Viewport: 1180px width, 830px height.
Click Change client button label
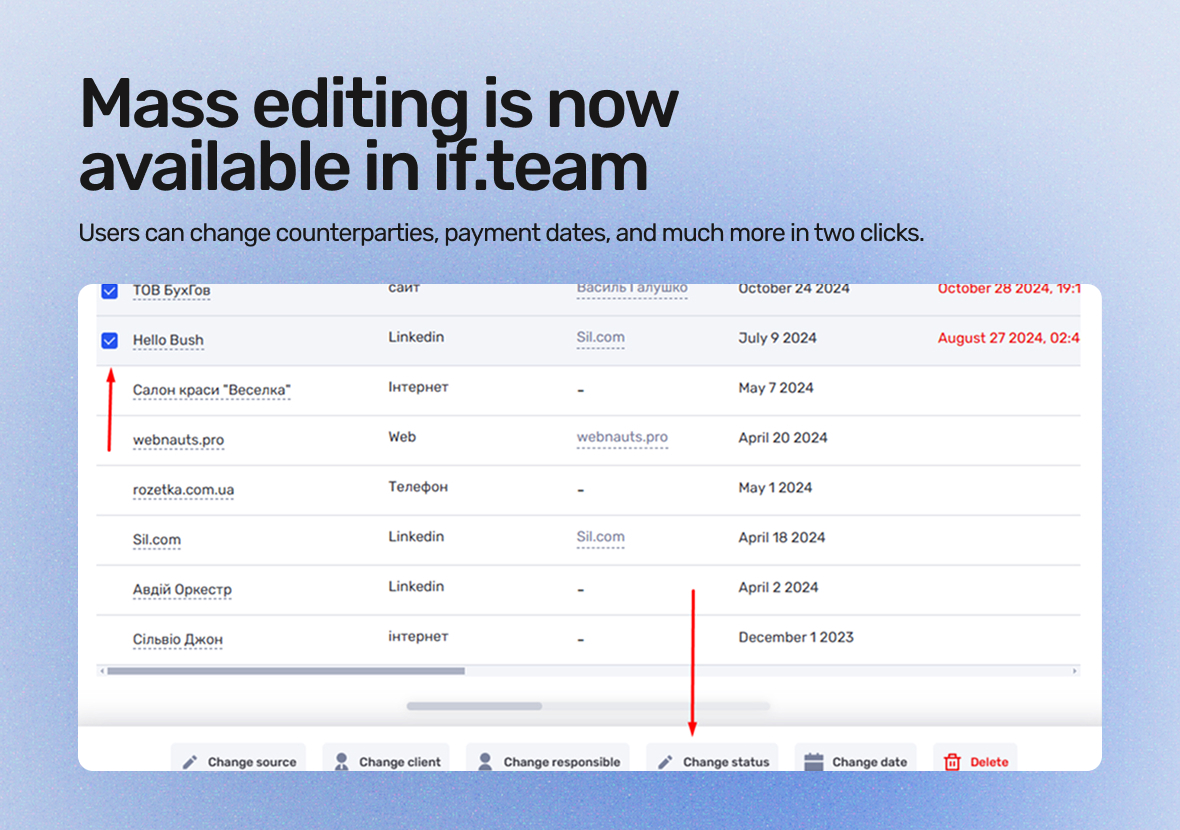pos(400,762)
